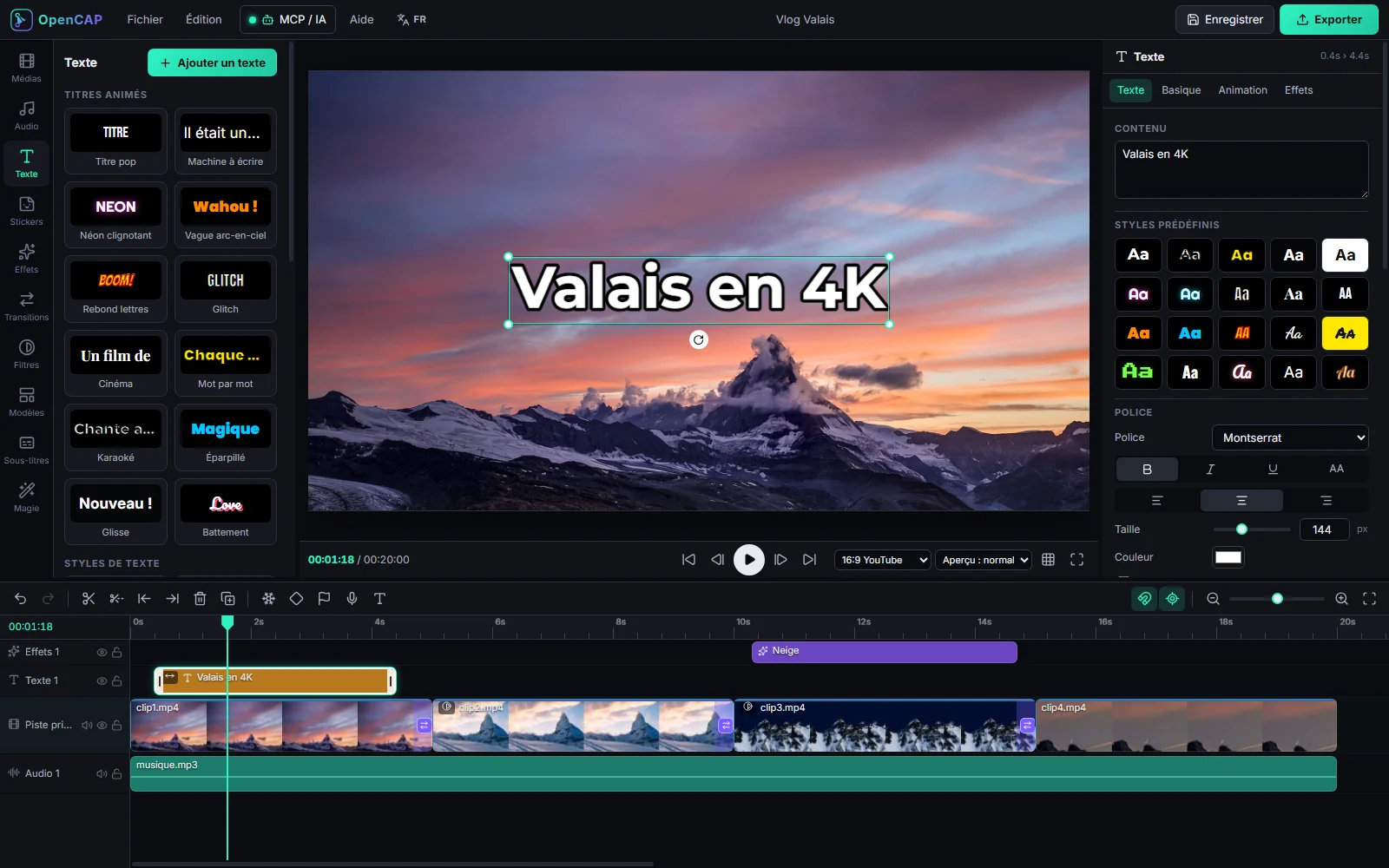
Task: Open the 16:9 YouTube aspect ratio dropdown
Action: [x=882, y=560]
